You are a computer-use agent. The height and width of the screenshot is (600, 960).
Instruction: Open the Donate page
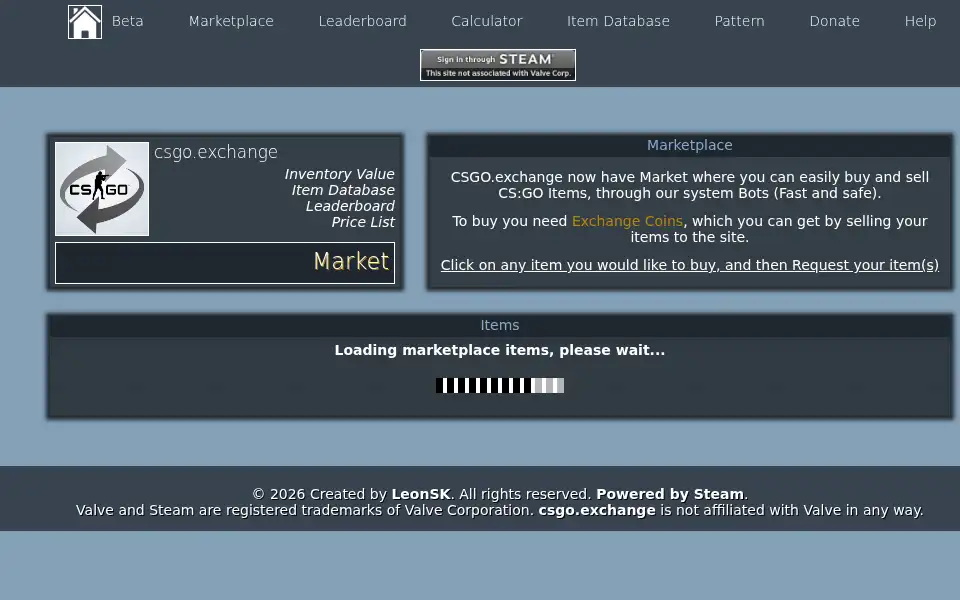click(834, 21)
